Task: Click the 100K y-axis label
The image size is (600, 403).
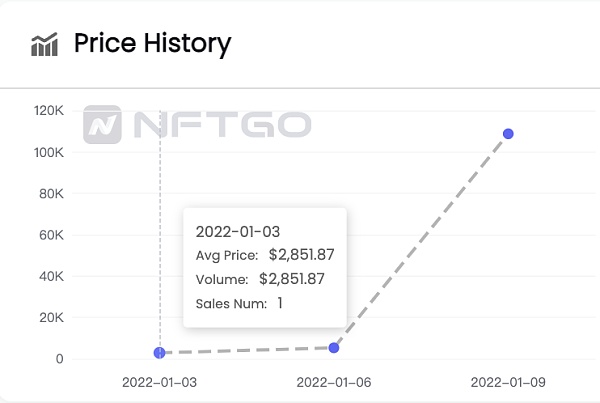Action: (49, 152)
